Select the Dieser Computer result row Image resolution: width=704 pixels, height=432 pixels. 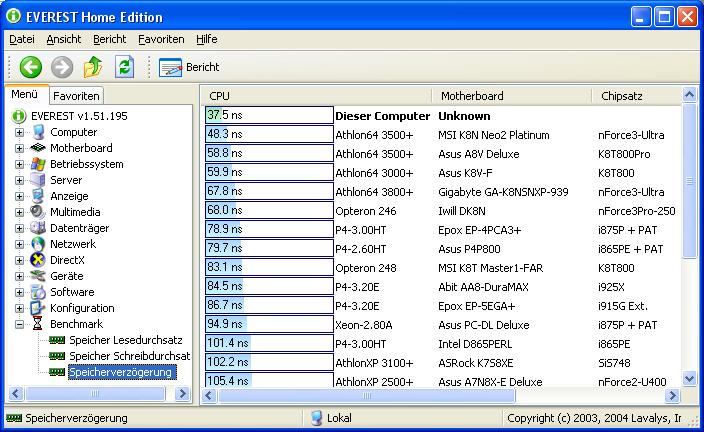pos(443,116)
